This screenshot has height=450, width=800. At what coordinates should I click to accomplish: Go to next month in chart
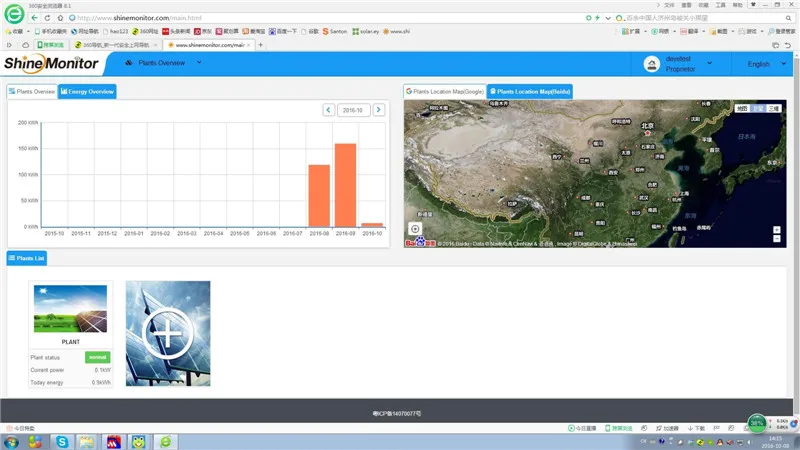pos(379,110)
